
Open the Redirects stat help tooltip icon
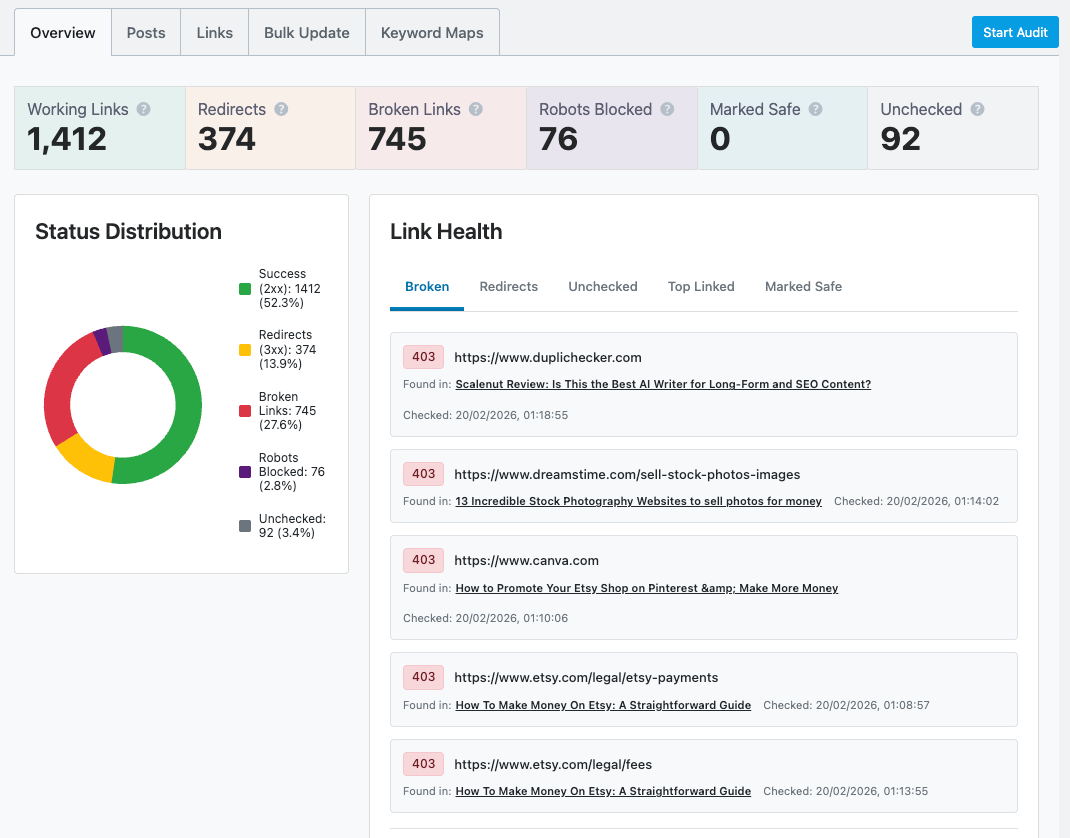[x=280, y=109]
